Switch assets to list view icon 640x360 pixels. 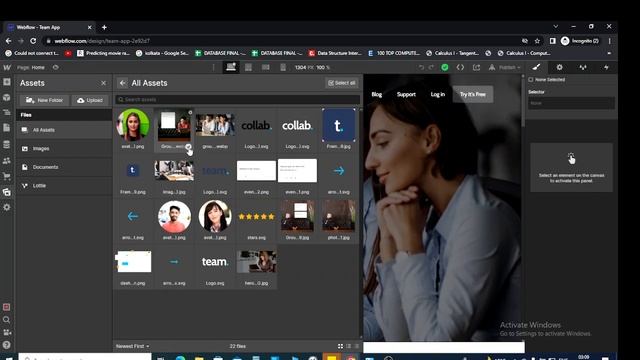click(349, 346)
